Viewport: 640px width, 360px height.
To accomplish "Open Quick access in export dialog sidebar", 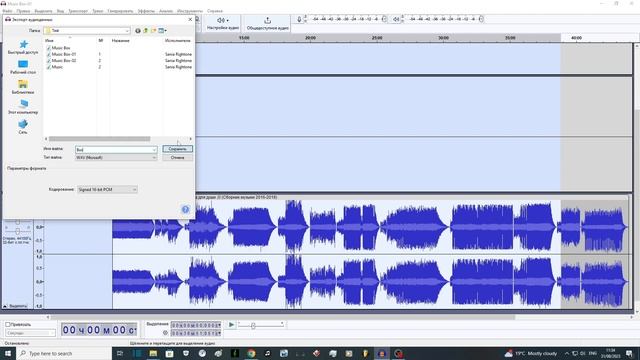I will coord(23,47).
